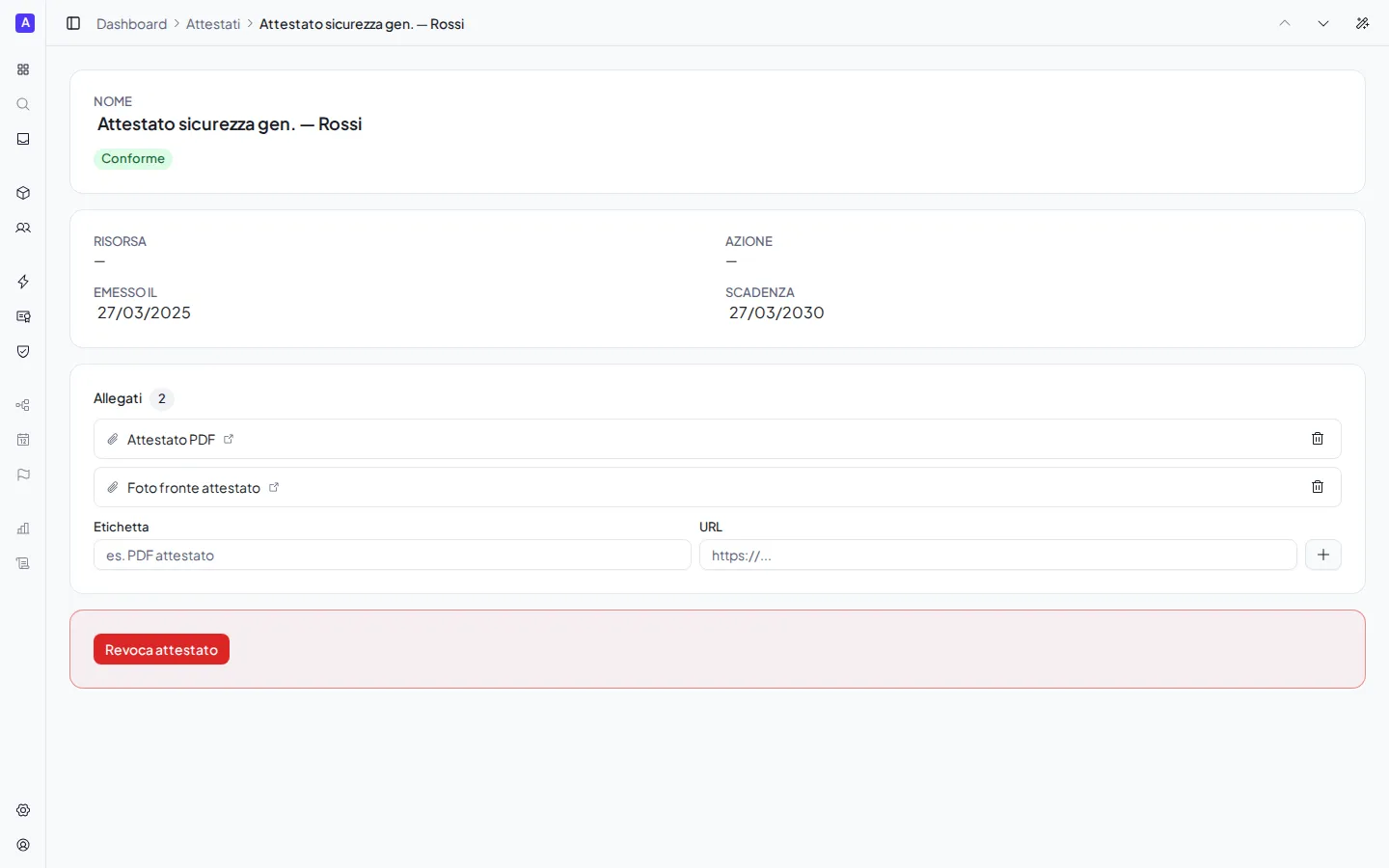Open Foto fronte attestato external link icon

274,487
